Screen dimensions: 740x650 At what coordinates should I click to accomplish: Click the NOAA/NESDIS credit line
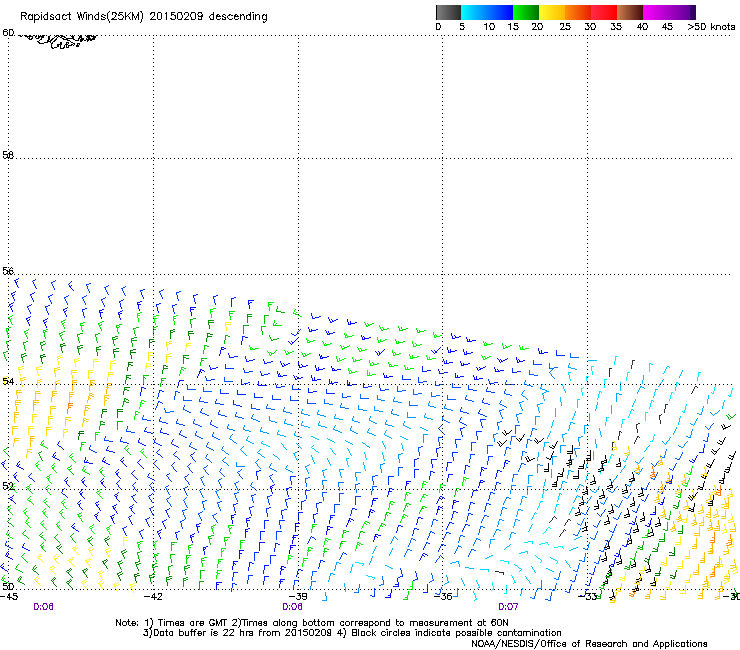coord(589,644)
